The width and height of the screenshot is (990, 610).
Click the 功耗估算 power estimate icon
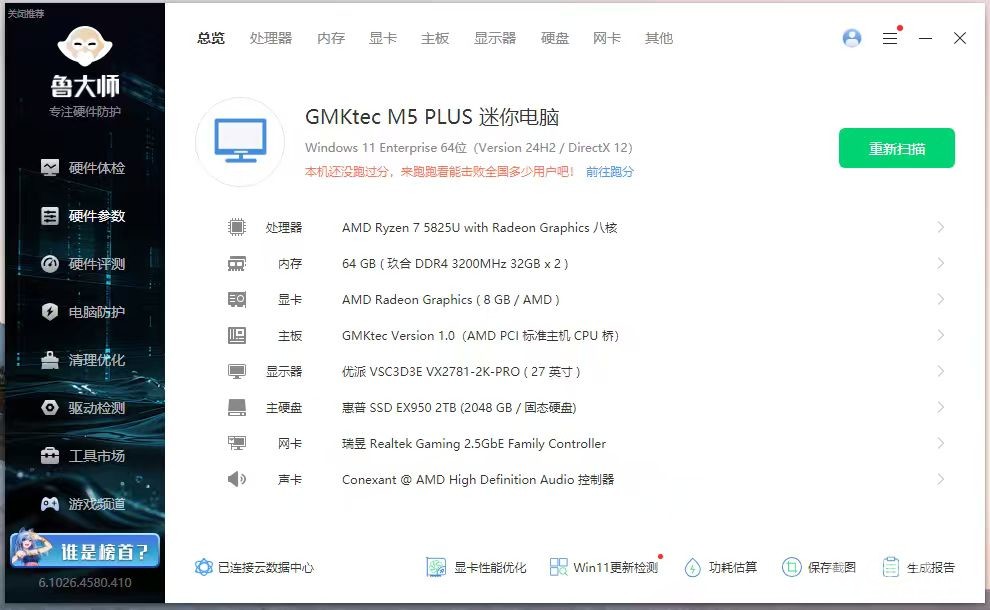pos(693,568)
